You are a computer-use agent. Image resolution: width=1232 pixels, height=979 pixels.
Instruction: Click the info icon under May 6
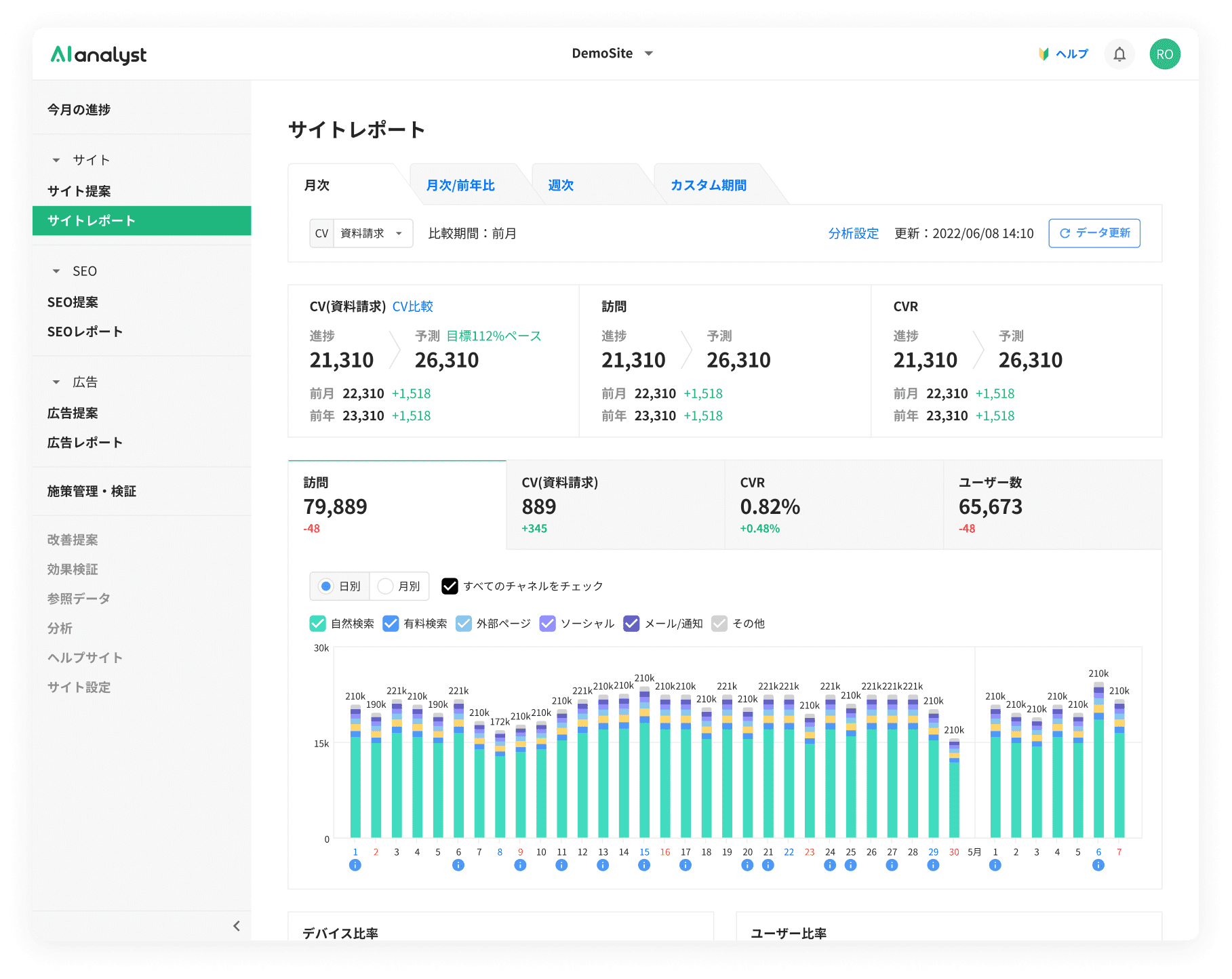[1098, 865]
